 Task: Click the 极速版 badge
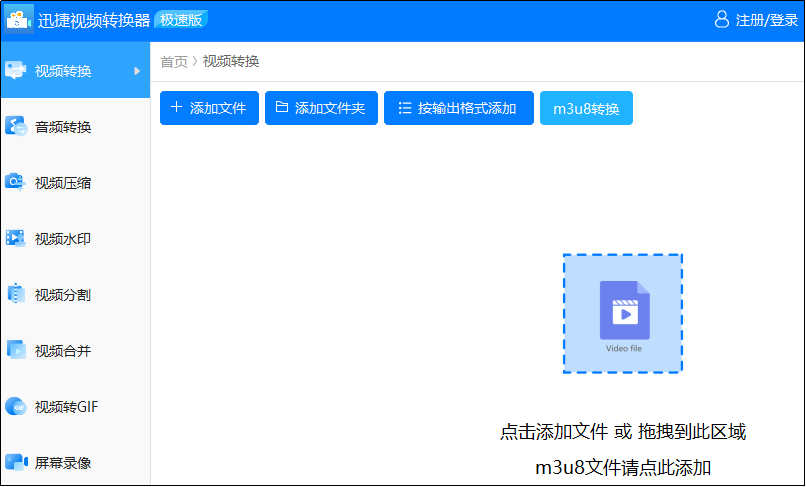pyautogui.click(x=181, y=20)
